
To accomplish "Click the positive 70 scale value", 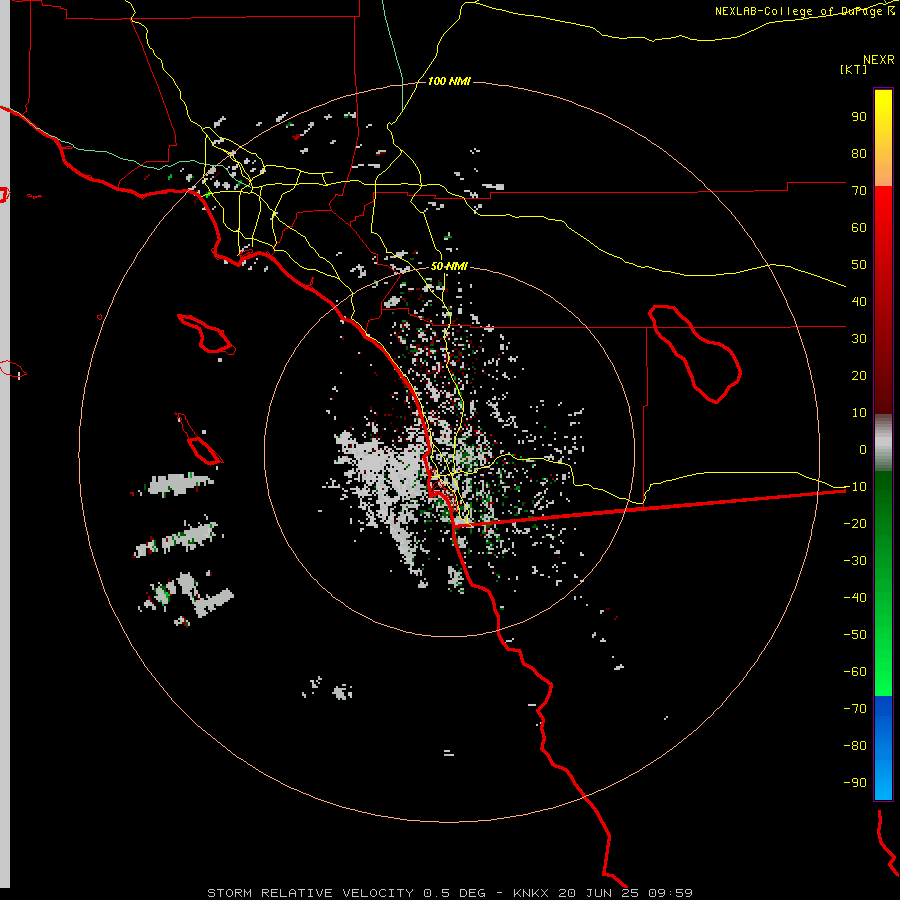I will [859, 191].
